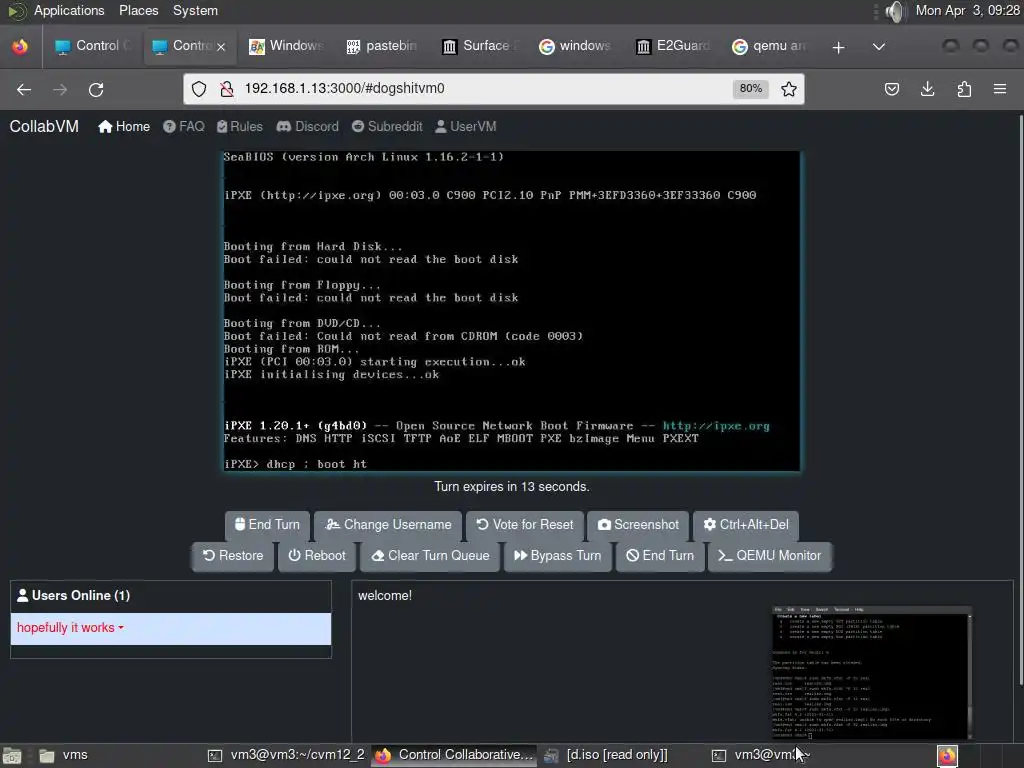Click the Change Username button
The width and height of the screenshot is (1024, 768).
pos(388,525)
